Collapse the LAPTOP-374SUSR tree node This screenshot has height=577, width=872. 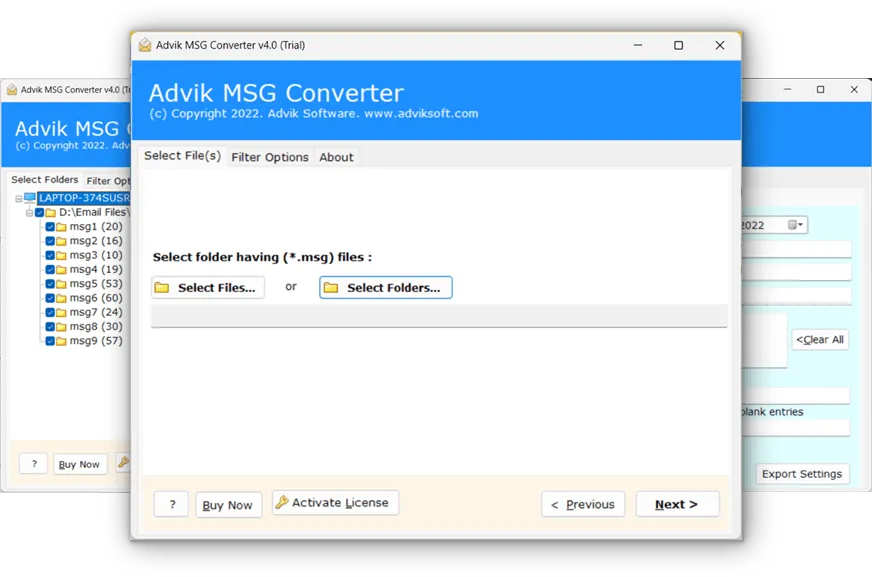(x=18, y=198)
